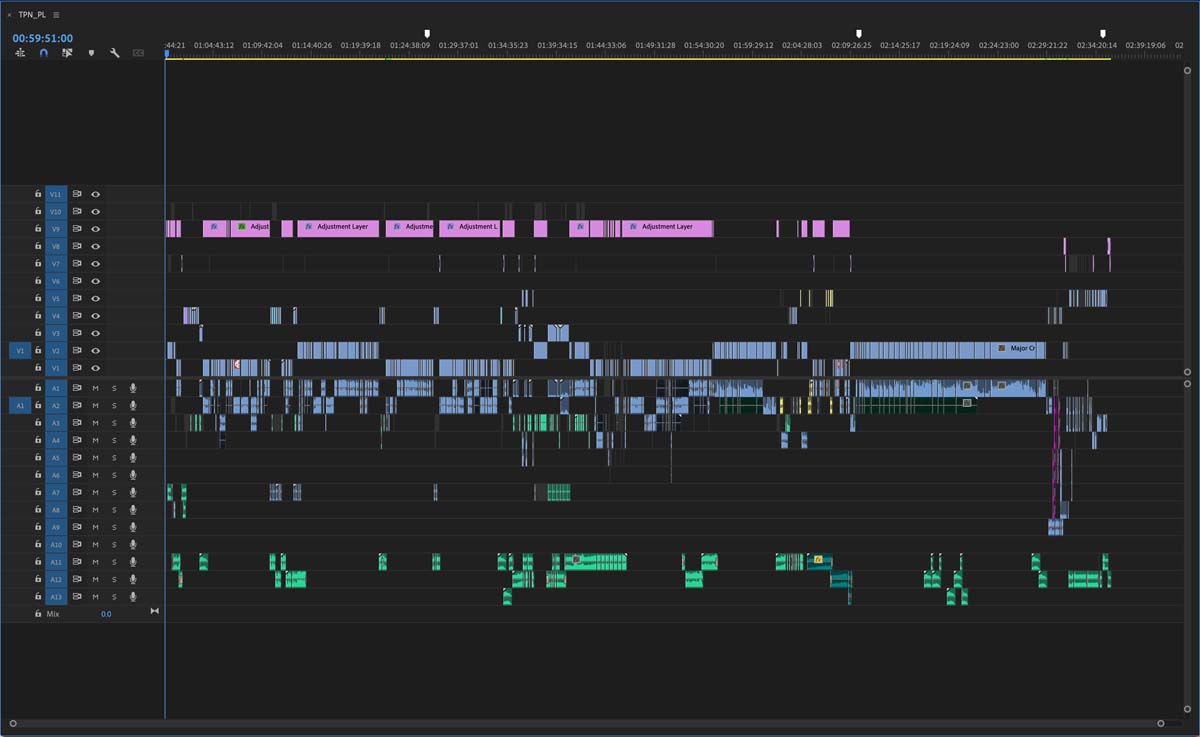Screen dimensions: 1200x737
Task: Target track V5 by its label
Action: [x=56, y=299]
